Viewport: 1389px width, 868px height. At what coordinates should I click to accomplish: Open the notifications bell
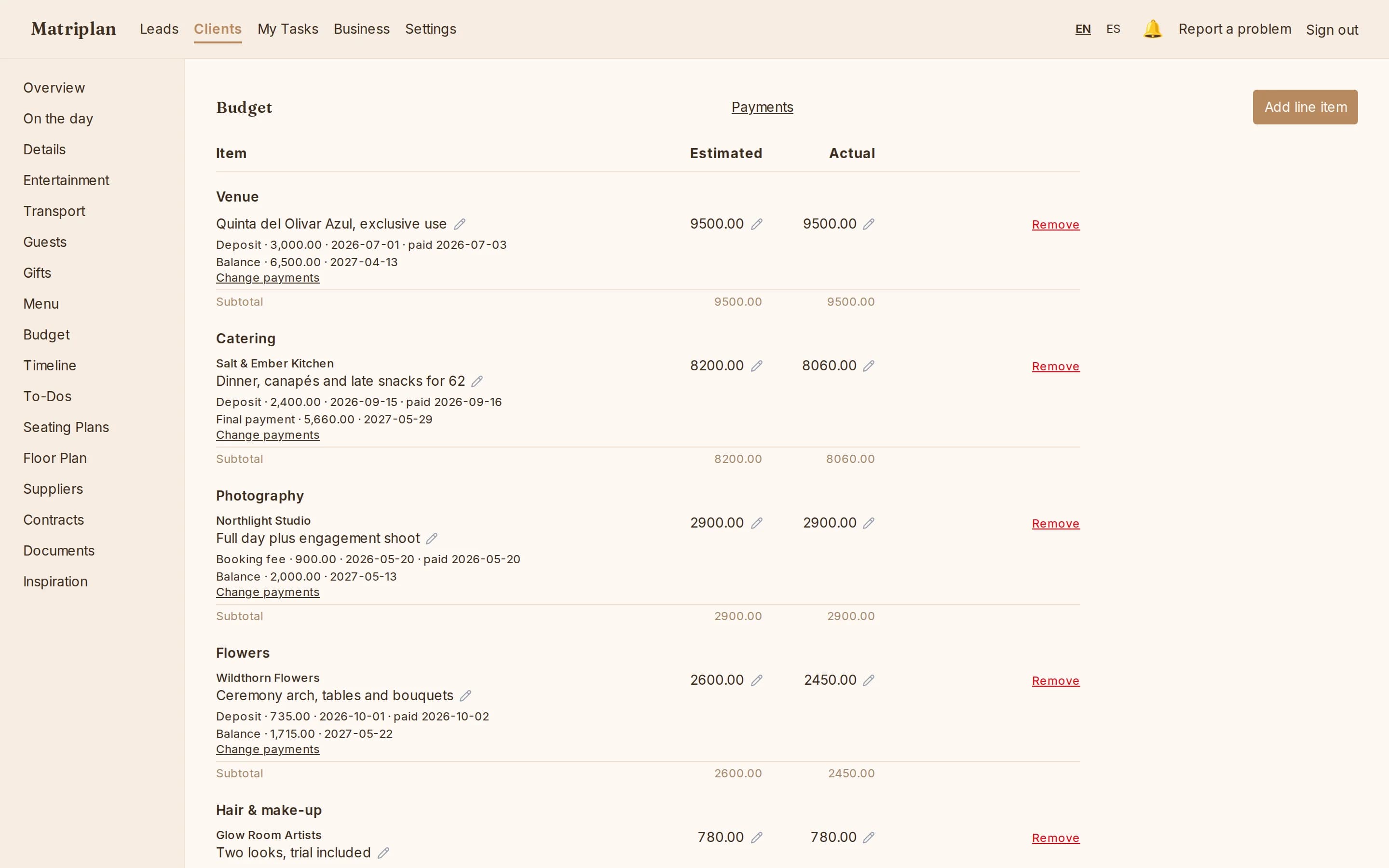1152,29
